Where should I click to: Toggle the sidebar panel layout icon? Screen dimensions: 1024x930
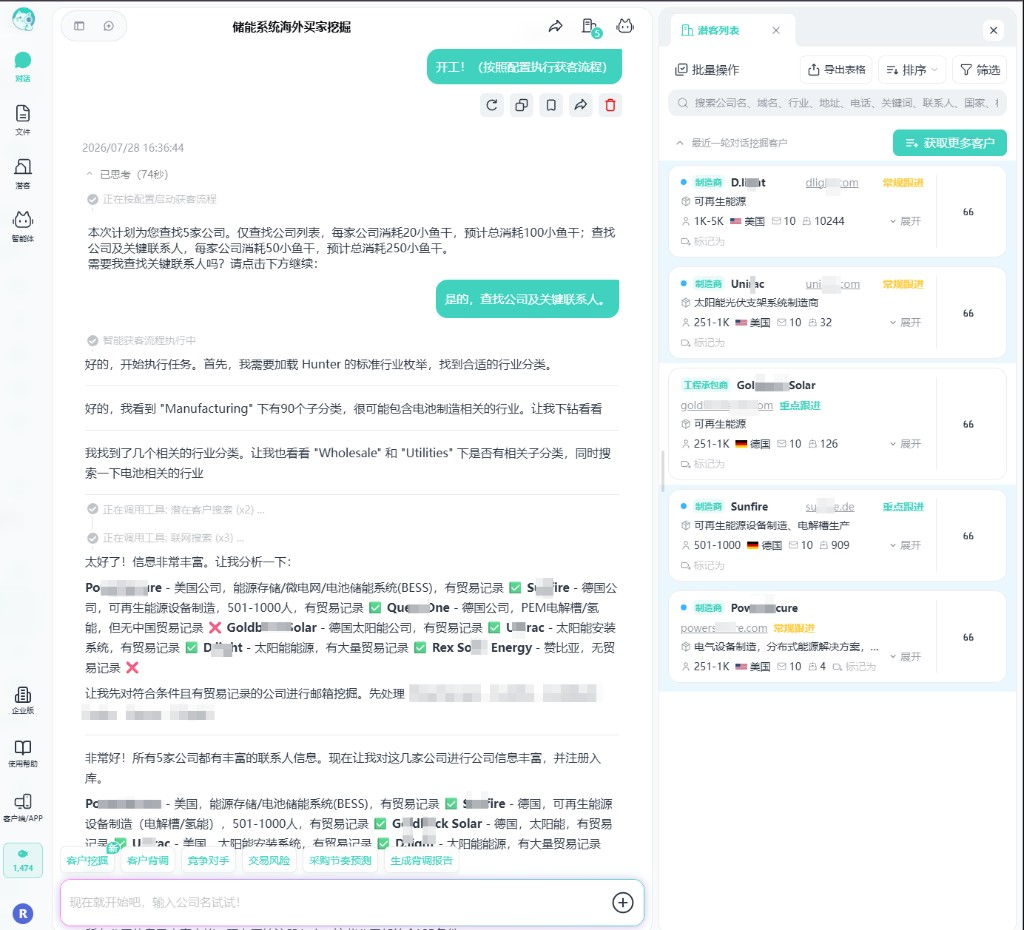coord(79,26)
